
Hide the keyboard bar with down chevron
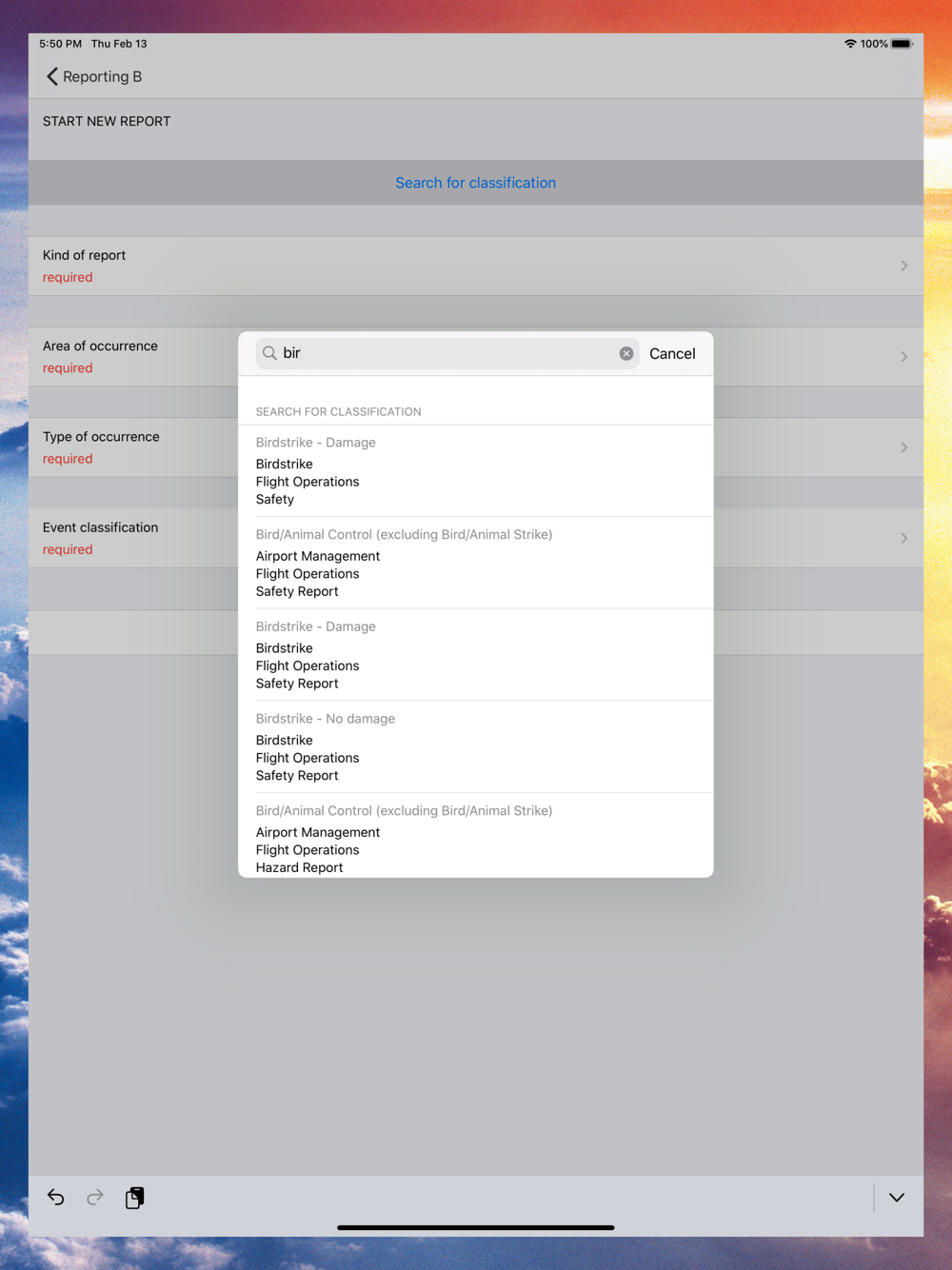point(897,1198)
